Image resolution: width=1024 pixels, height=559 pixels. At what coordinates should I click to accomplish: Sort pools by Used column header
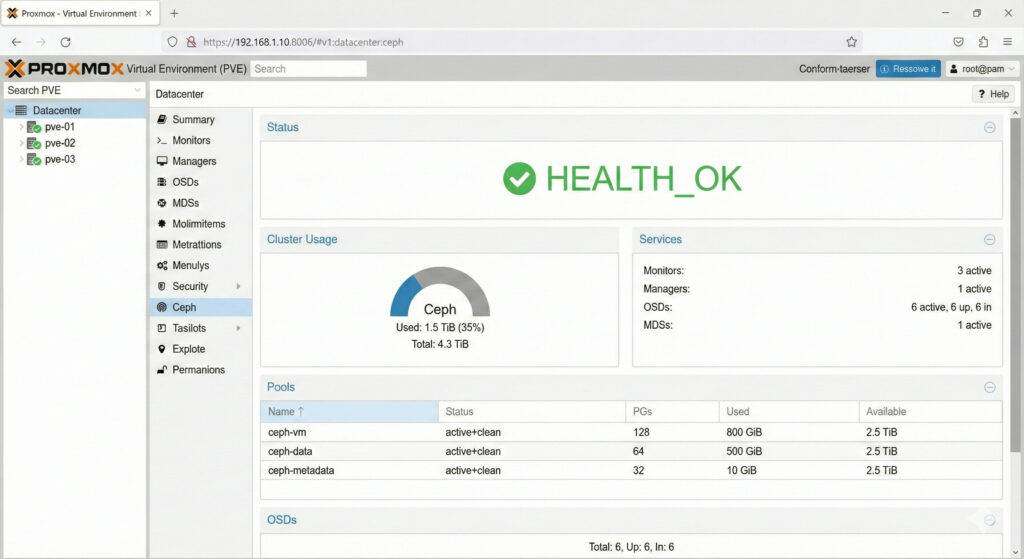(789, 411)
